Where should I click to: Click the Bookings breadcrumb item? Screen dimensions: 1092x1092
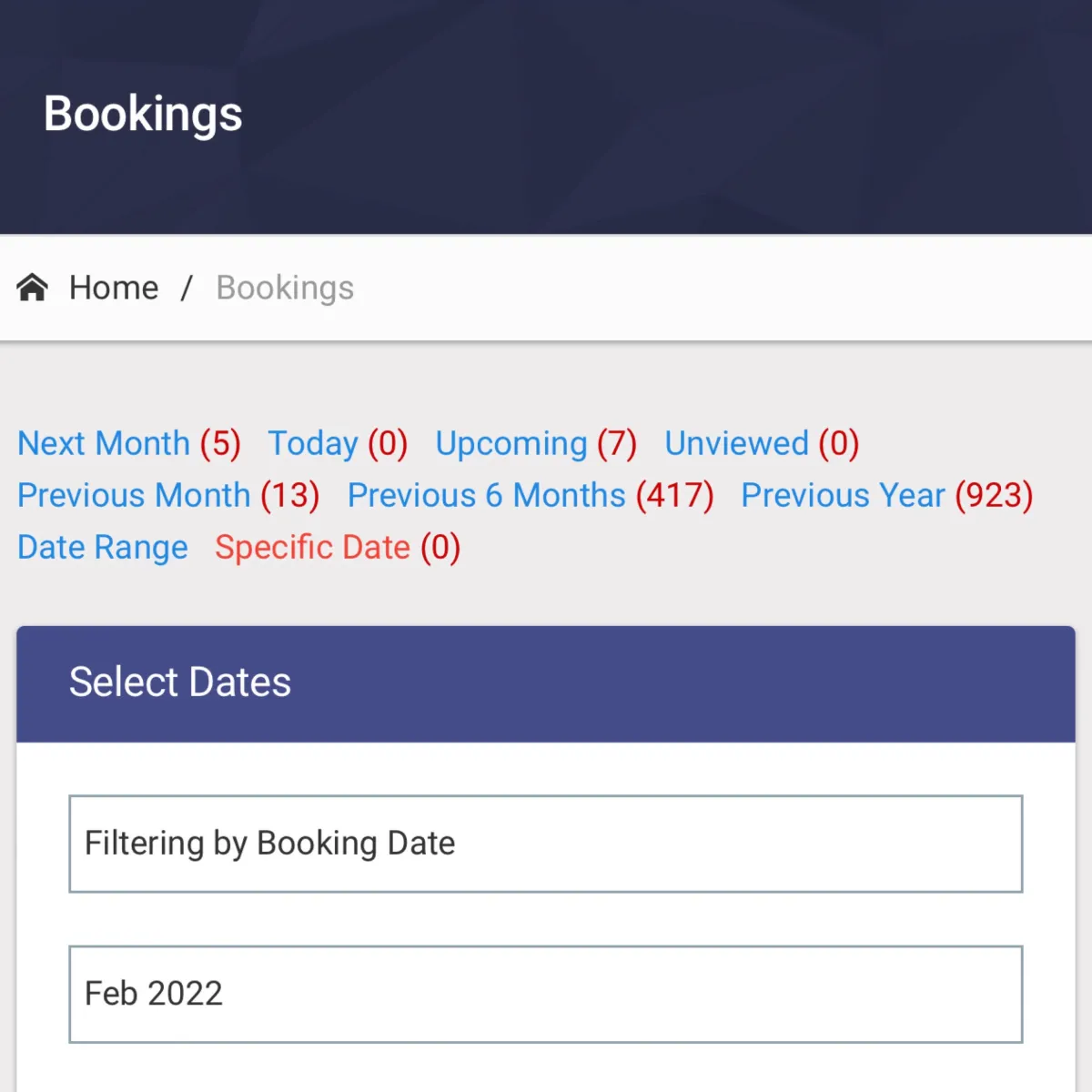pos(285,288)
